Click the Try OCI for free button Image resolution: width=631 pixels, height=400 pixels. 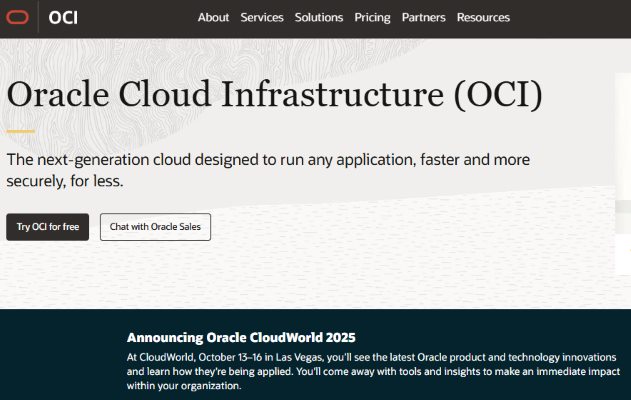[47, 227]
